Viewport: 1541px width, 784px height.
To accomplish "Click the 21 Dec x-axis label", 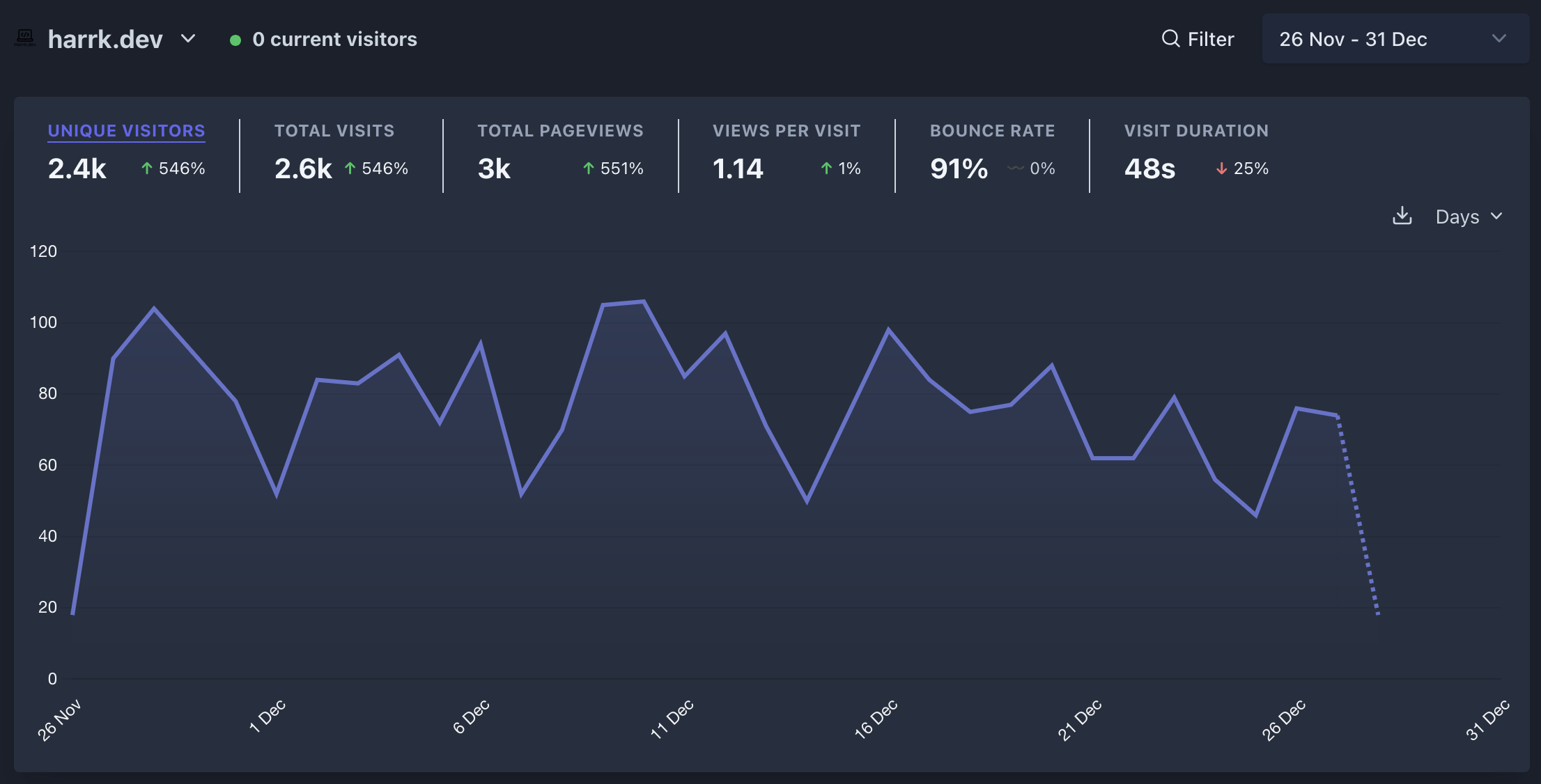I will 1079,720.
